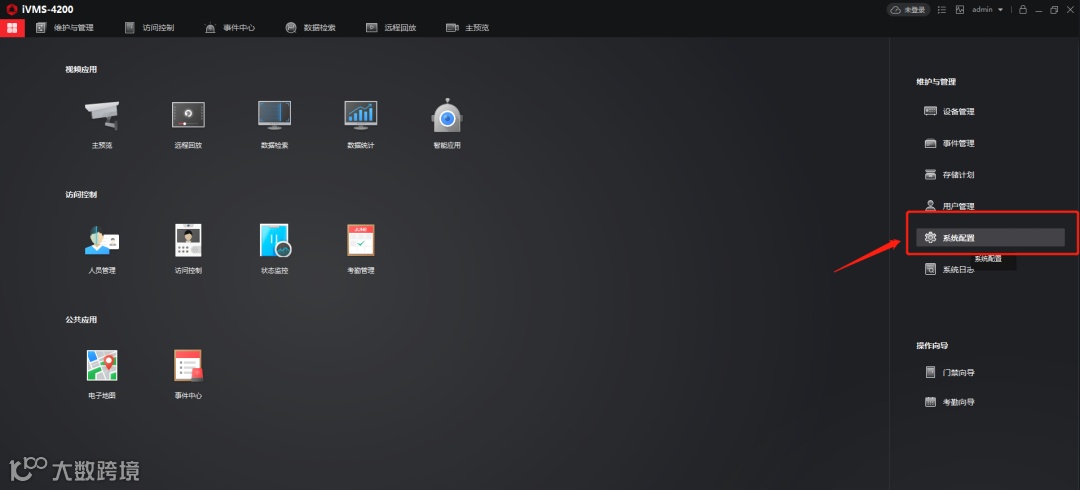Image resolution: width=1080 pixels, height=490 pixels.
Task: Click the 事件管理 panel icon
Action: click(x=930, y=143)
